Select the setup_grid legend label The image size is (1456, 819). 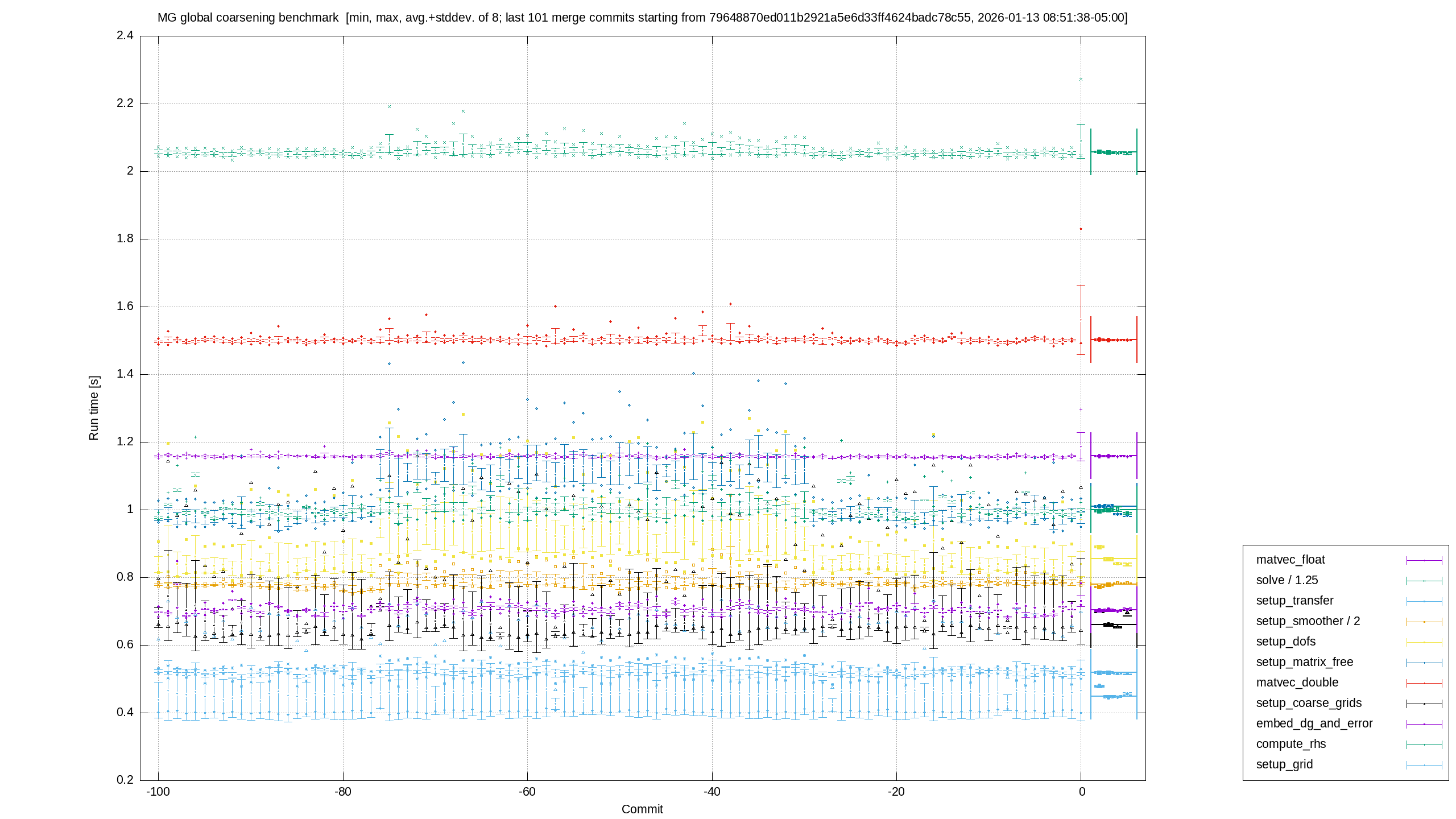[1284, 764]
